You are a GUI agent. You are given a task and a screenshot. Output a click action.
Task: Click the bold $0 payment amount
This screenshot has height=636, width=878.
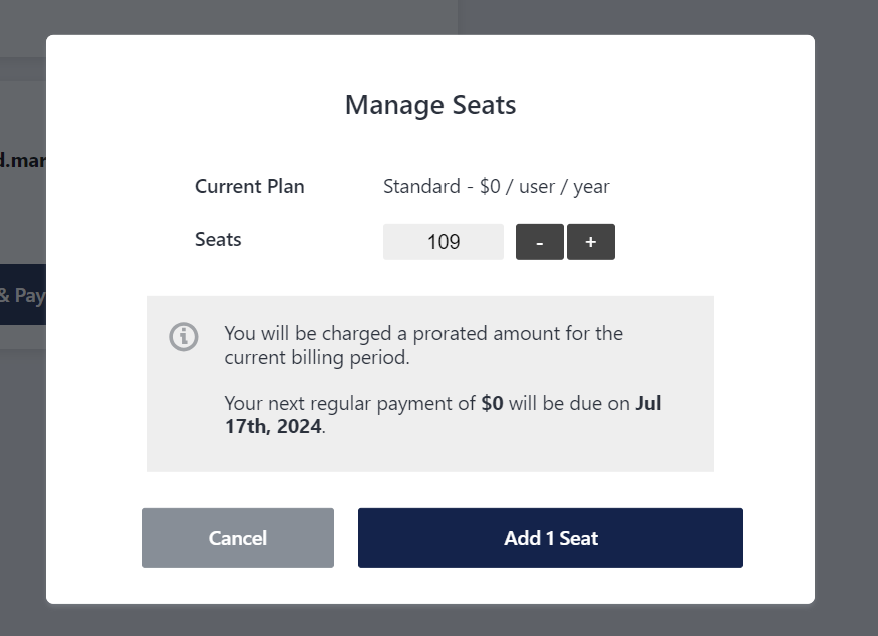492,403
